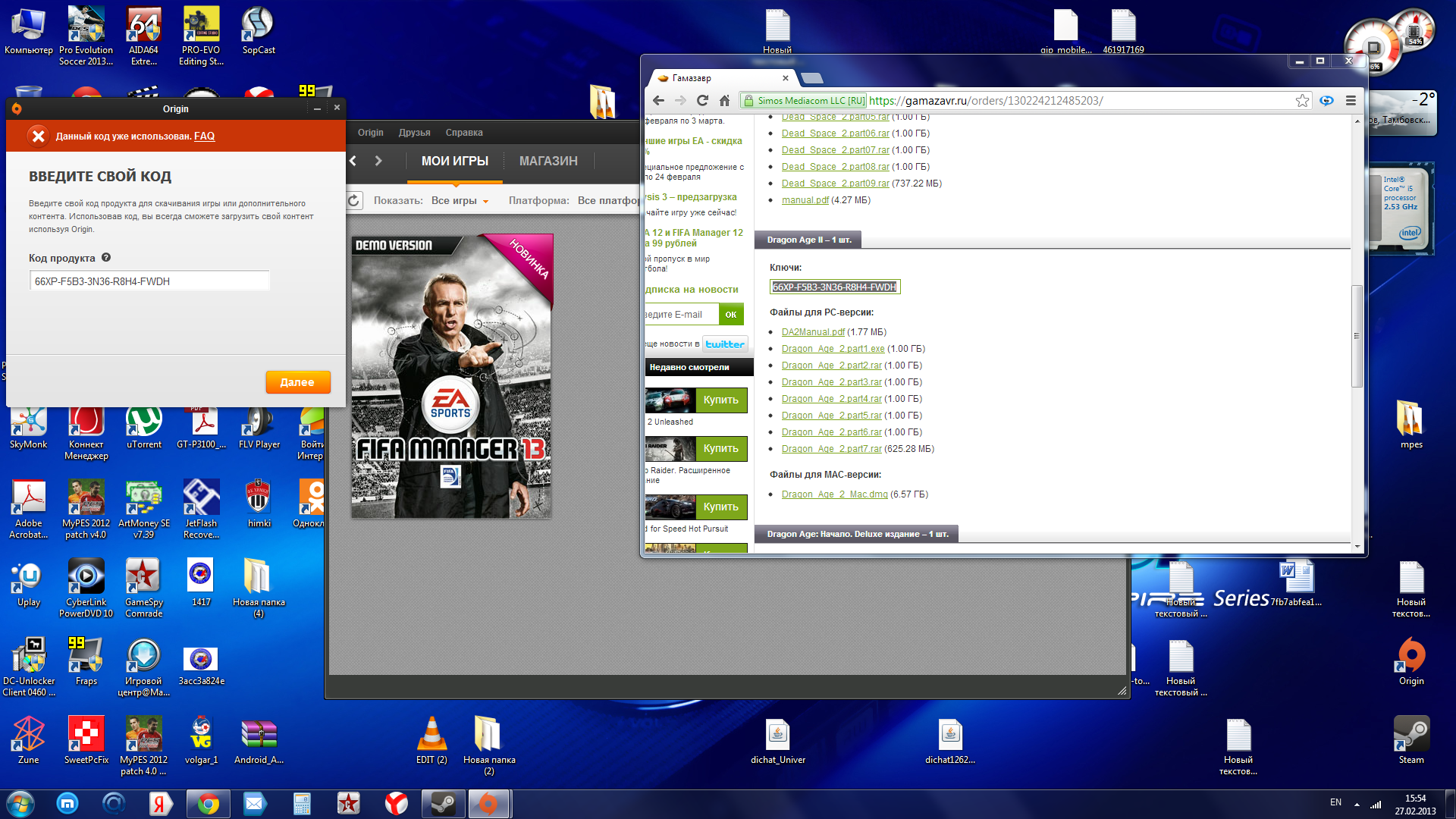Show hidden tray icons arrow
The height and width of the screenshot is (819, 1456).
[1357, 804]
